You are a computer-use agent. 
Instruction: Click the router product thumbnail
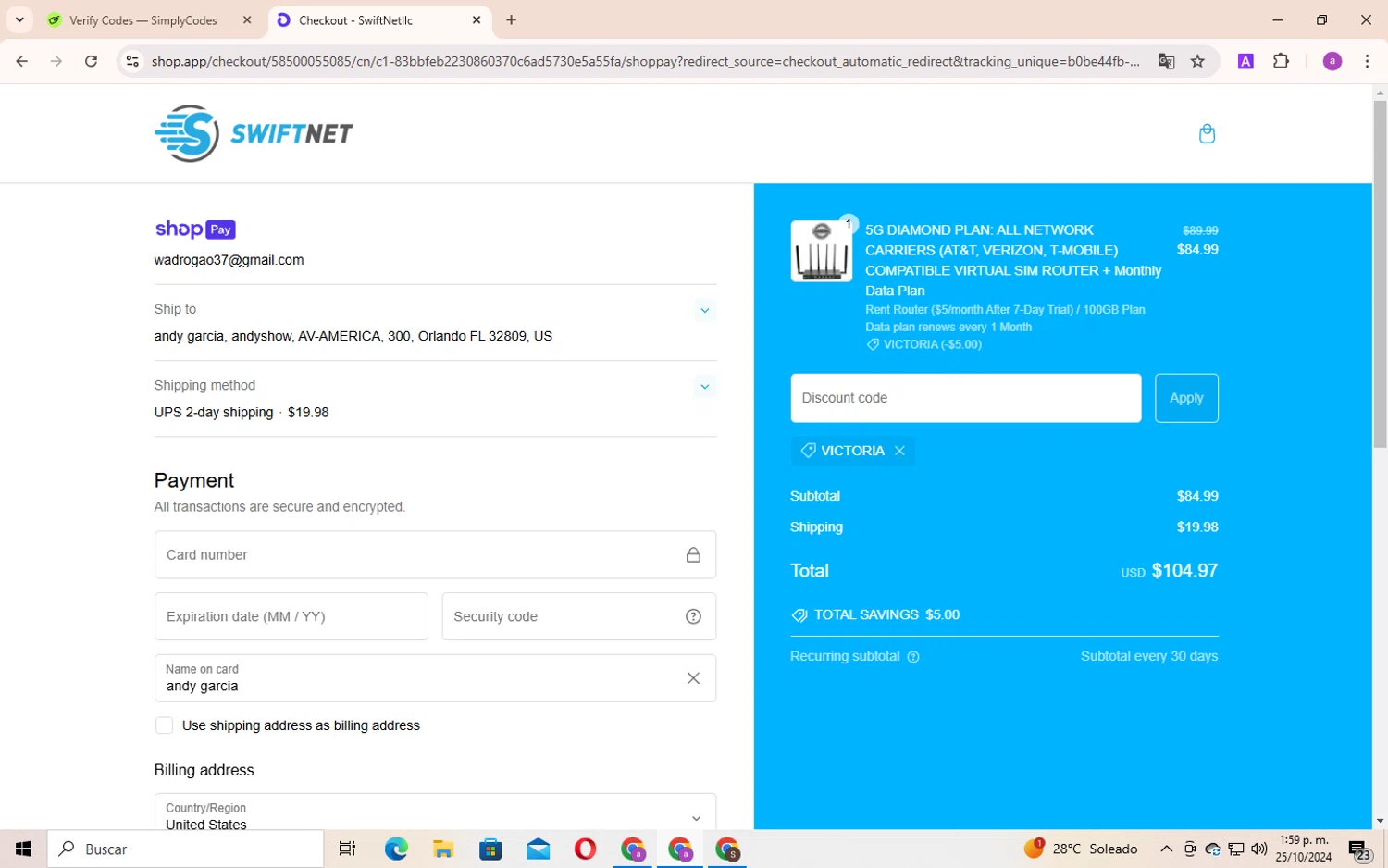coord(821,251)
